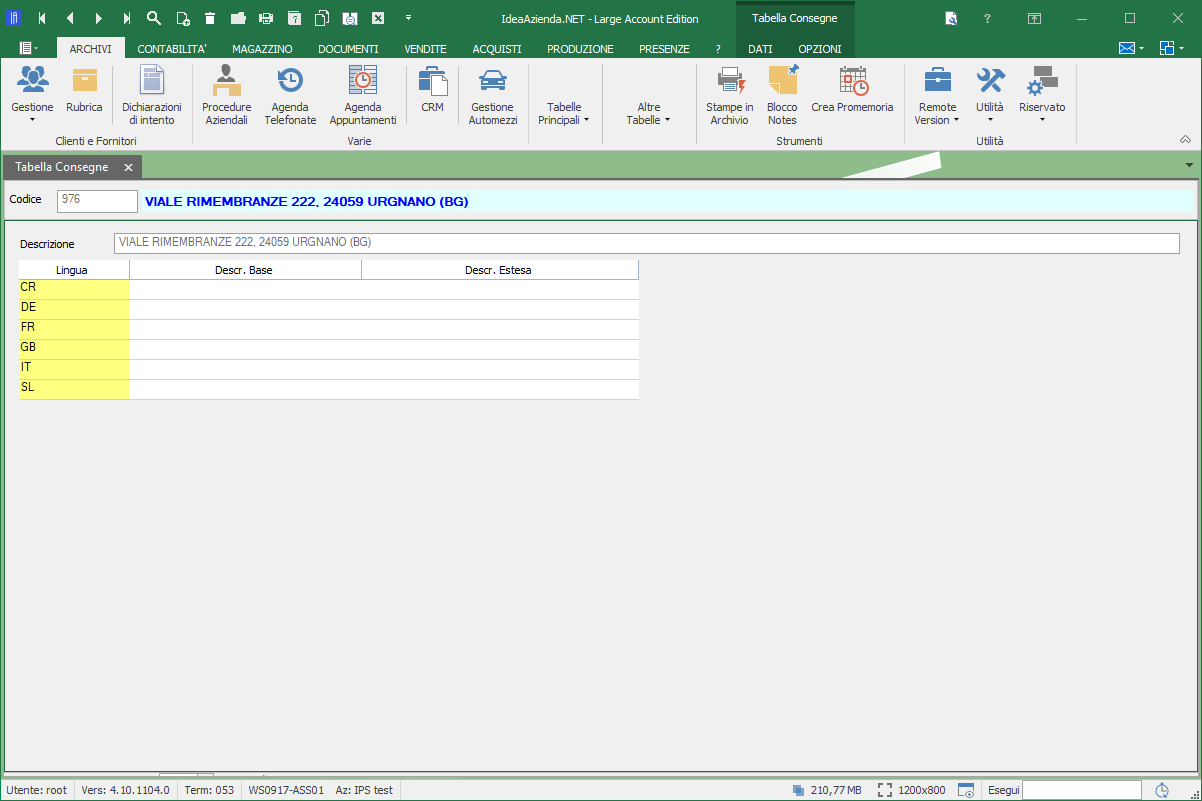This screenshot has height=801, width=1202.
Task: Create new record with page-plus icon
Action: coord(182,18)
